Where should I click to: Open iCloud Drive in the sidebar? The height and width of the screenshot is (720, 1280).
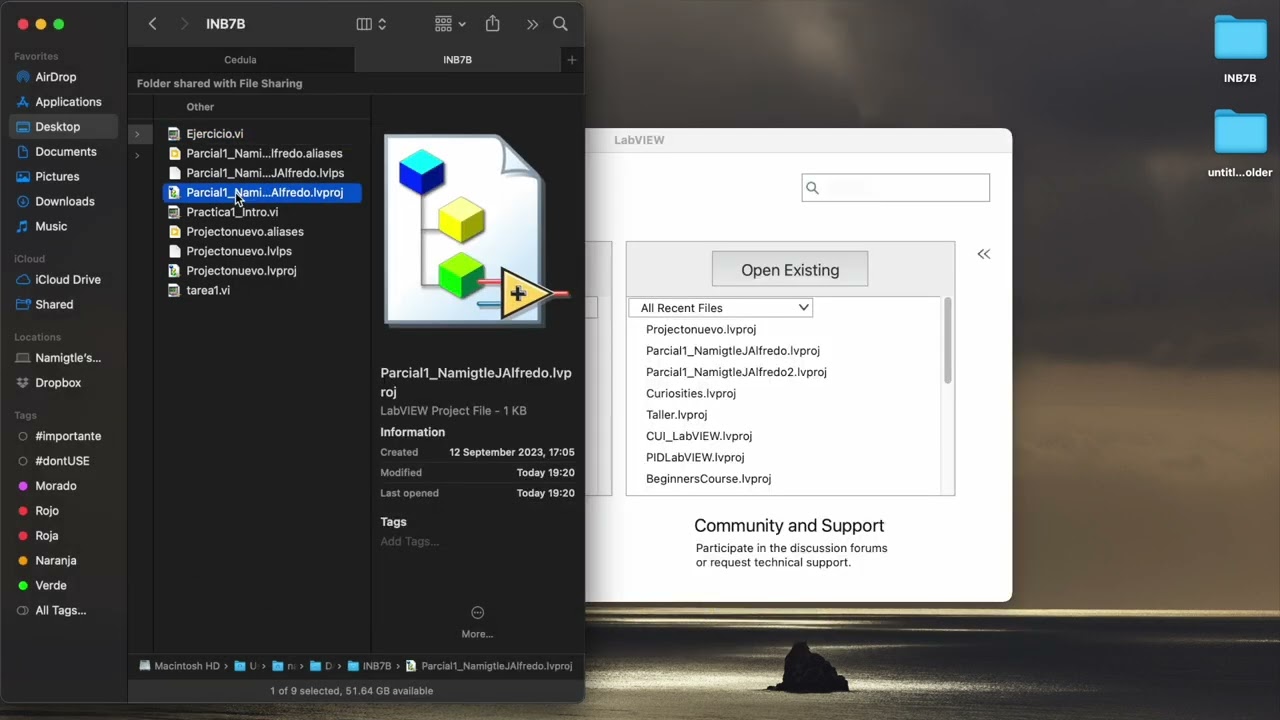point(67,280)
